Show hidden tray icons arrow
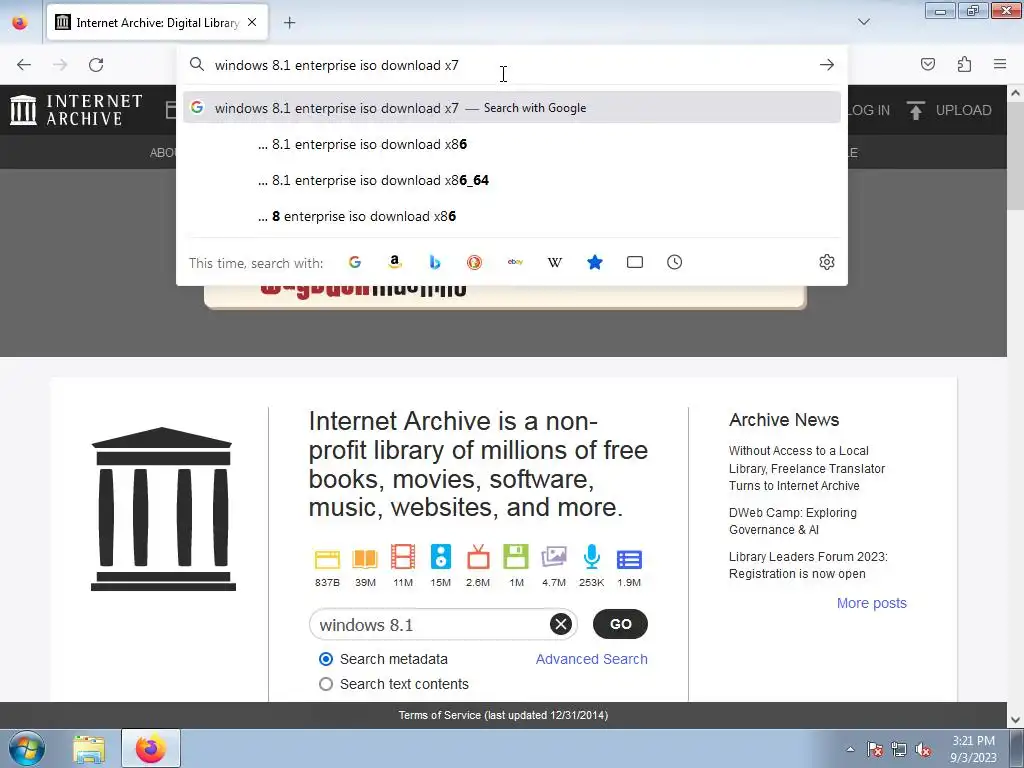 click(x=850, y=749)
